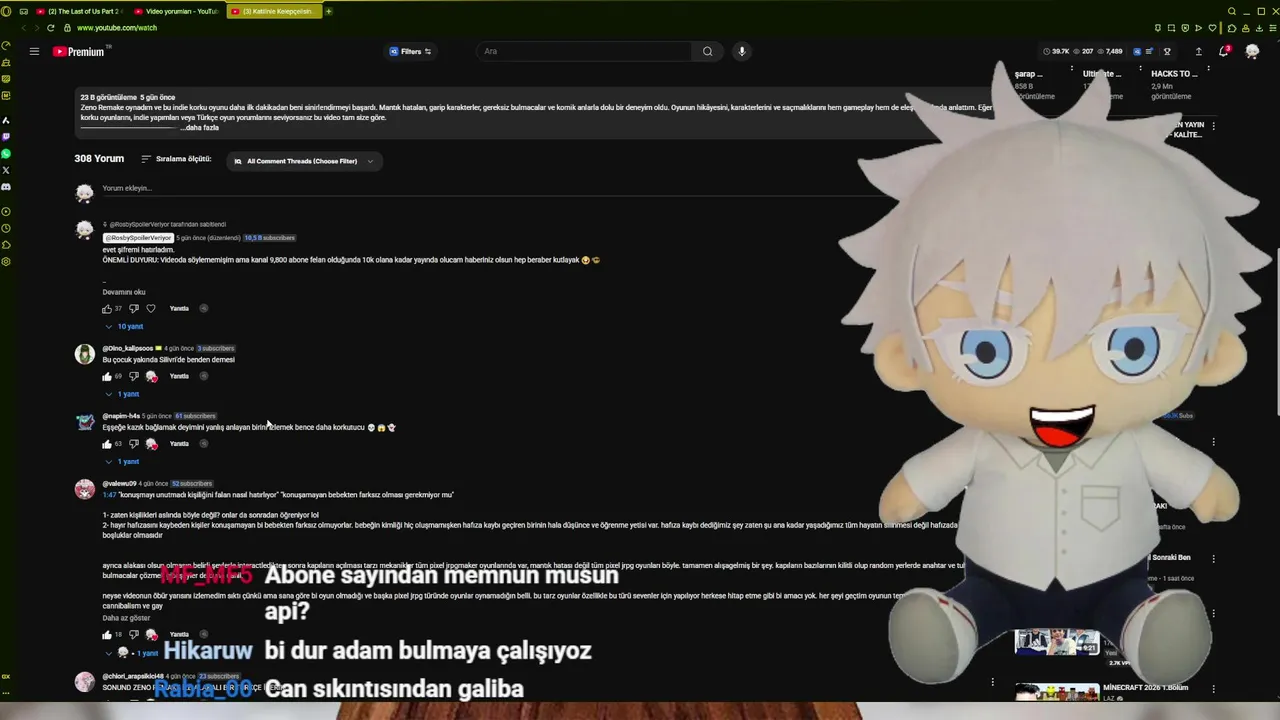
Task: Click the trophy icon in stats bar
Action: click(1166, 51)
